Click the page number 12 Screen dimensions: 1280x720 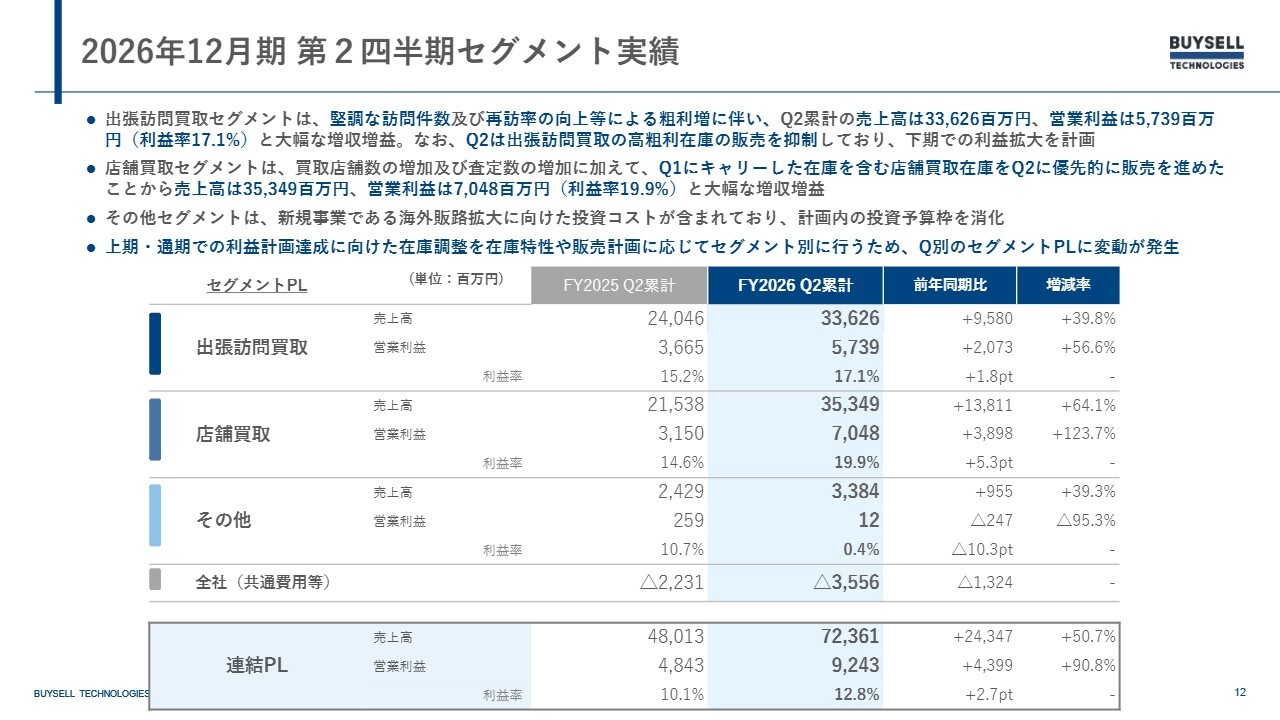[1240, 693]
